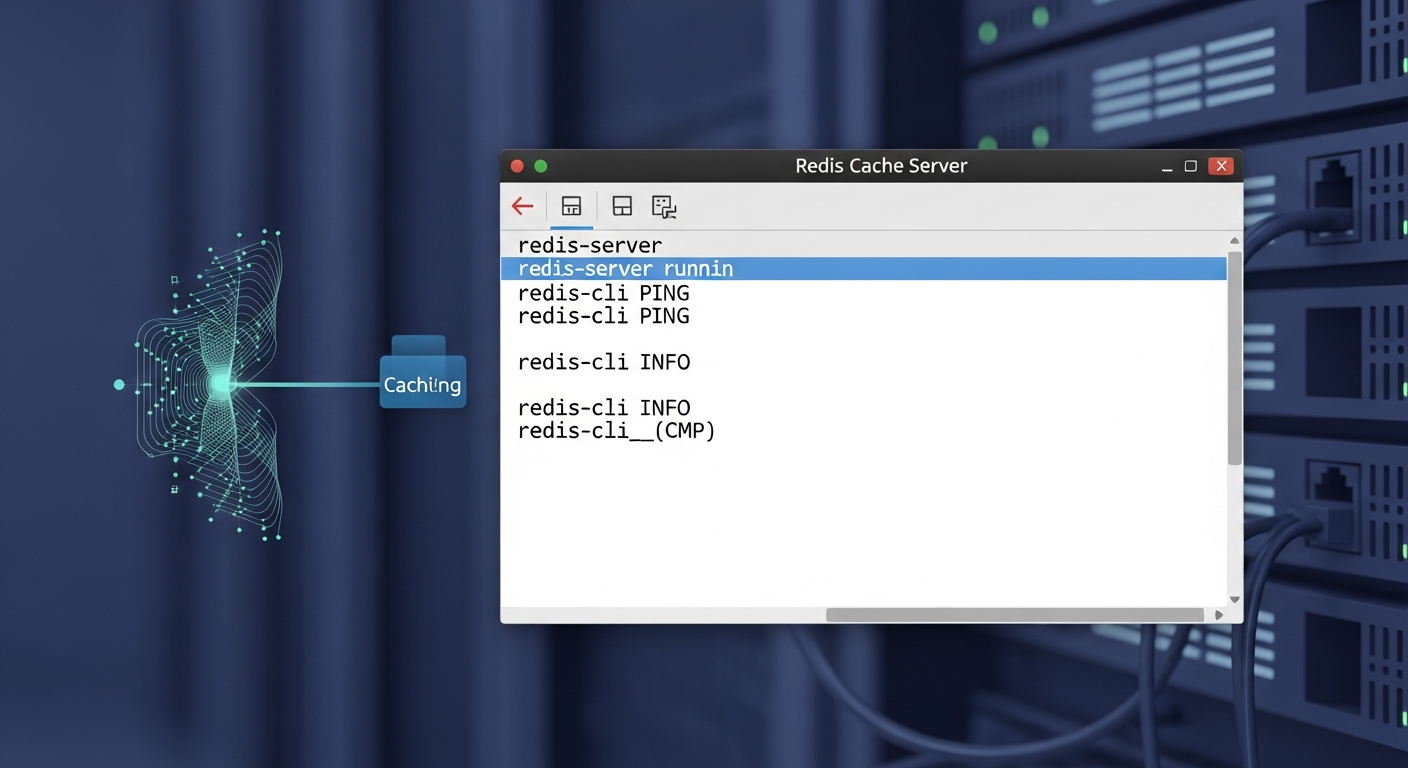Select the "redis-server" list entry
1408x768 pixels.
589,245
